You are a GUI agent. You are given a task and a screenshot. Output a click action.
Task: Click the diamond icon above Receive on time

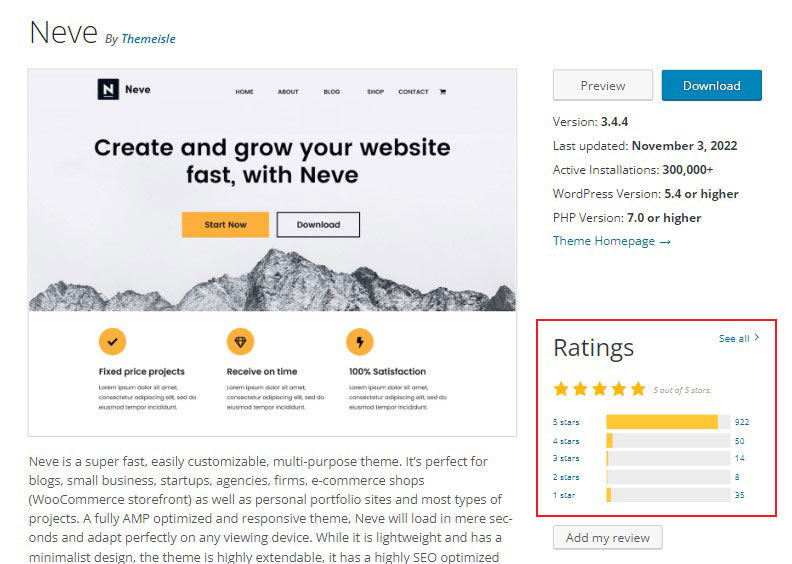tap(240, 341)
